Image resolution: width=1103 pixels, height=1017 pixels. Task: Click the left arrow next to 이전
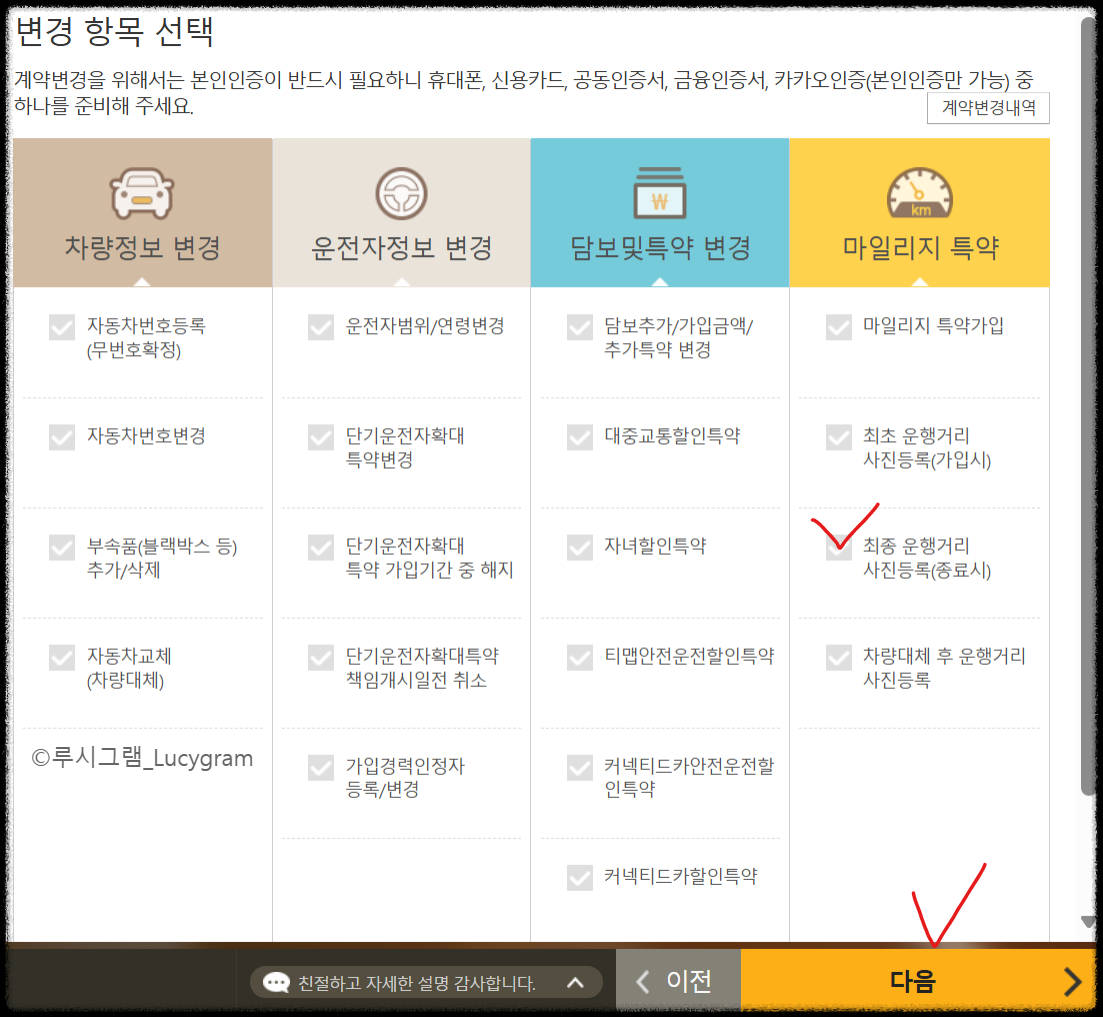pos(642,982)
